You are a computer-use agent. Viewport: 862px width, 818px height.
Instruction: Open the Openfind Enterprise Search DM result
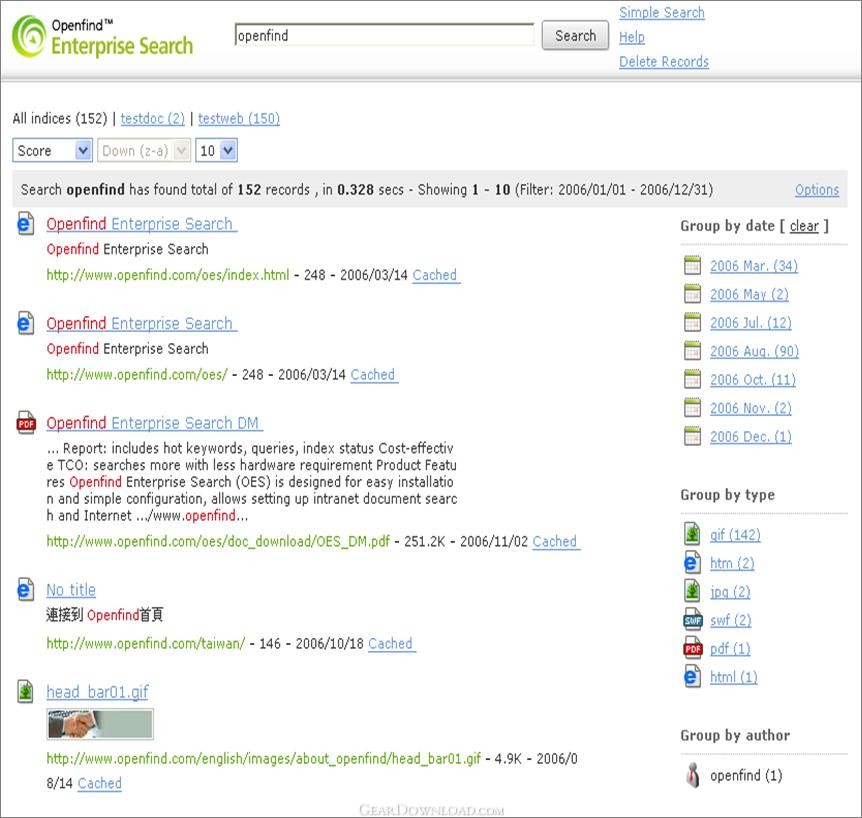point(154,423)
